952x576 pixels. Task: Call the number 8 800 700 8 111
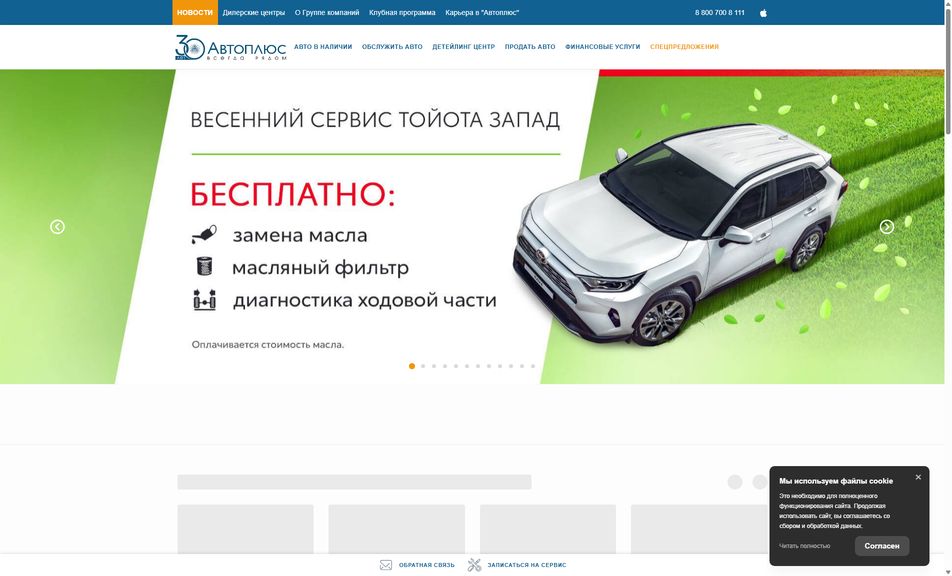click(719, 13)
